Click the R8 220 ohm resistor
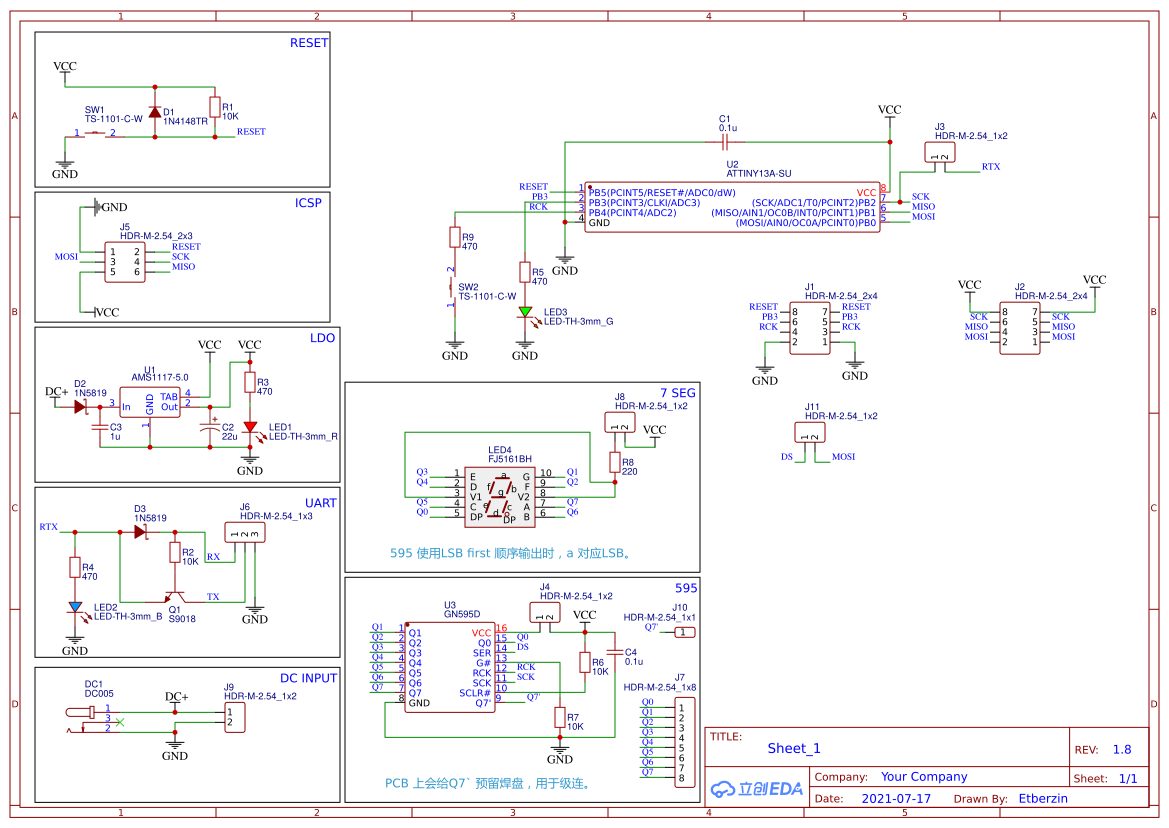The image size is (1169, 828). coord(615,461)
